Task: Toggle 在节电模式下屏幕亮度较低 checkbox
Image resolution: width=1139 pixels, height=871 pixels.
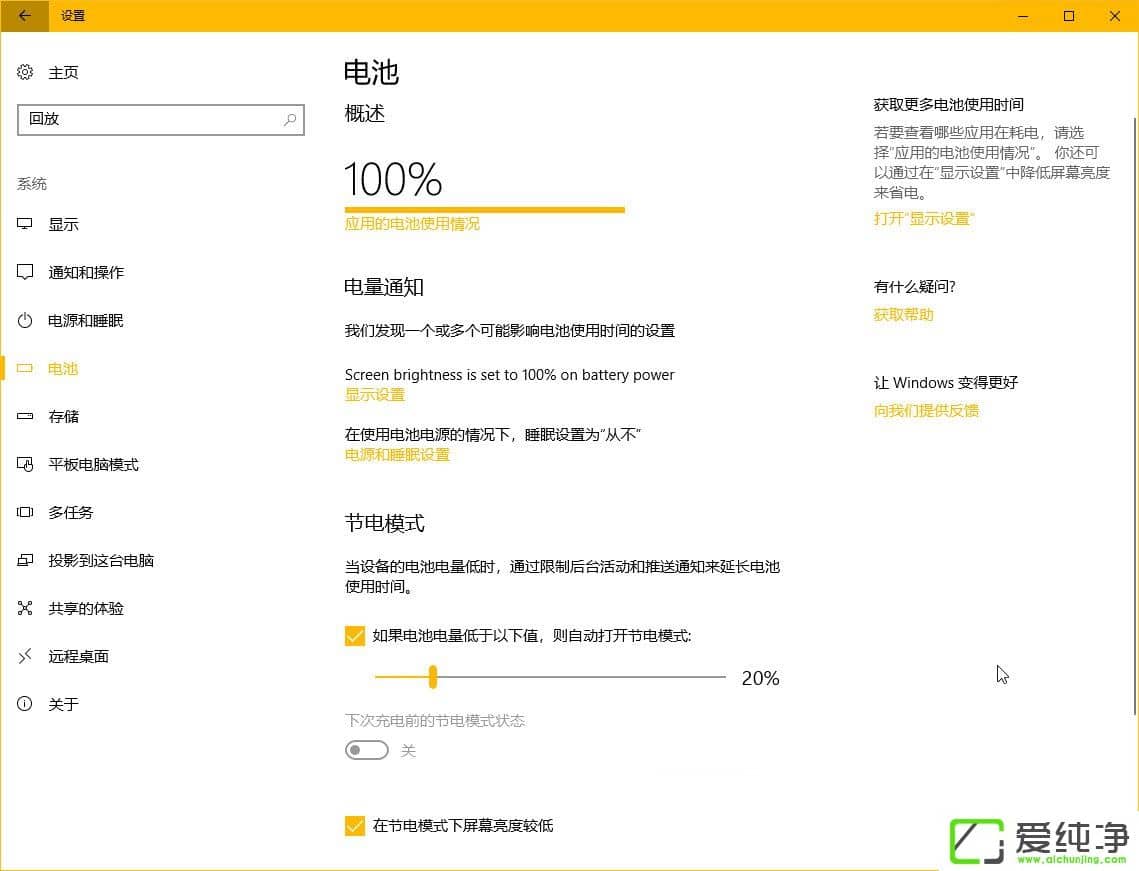Action: coord(355,826)
